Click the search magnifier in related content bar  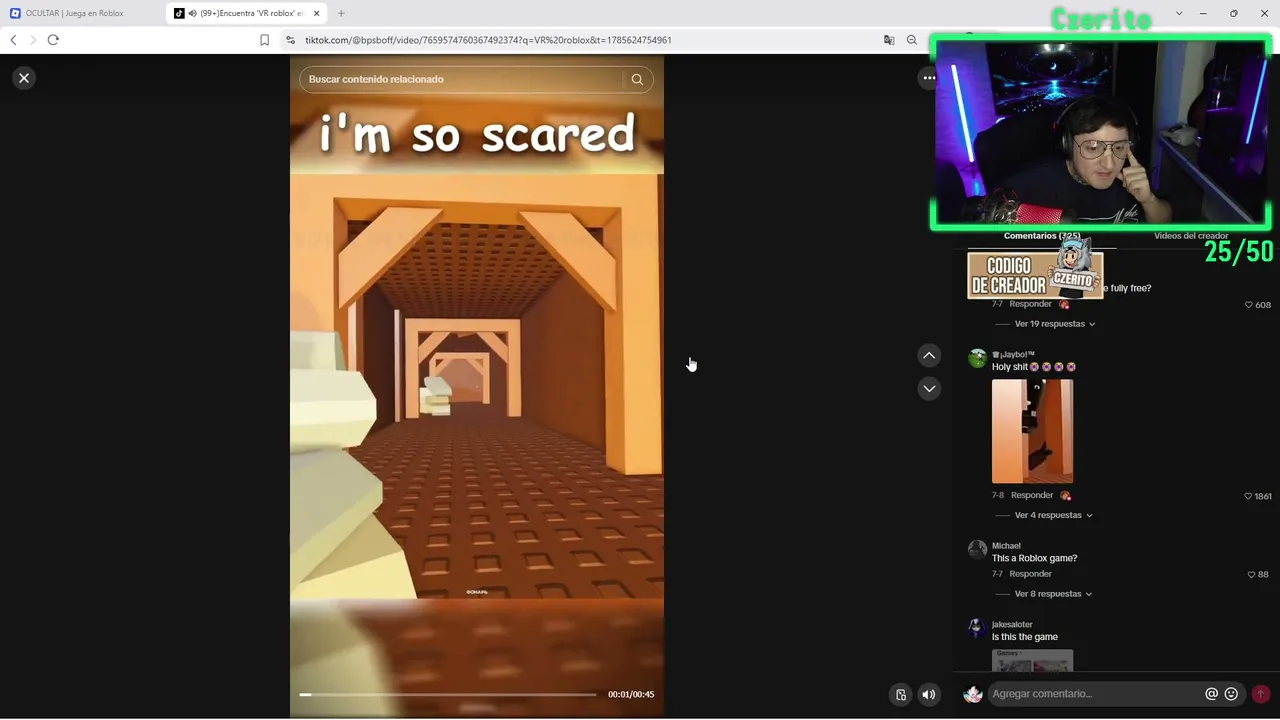click(x=637, y=79)
